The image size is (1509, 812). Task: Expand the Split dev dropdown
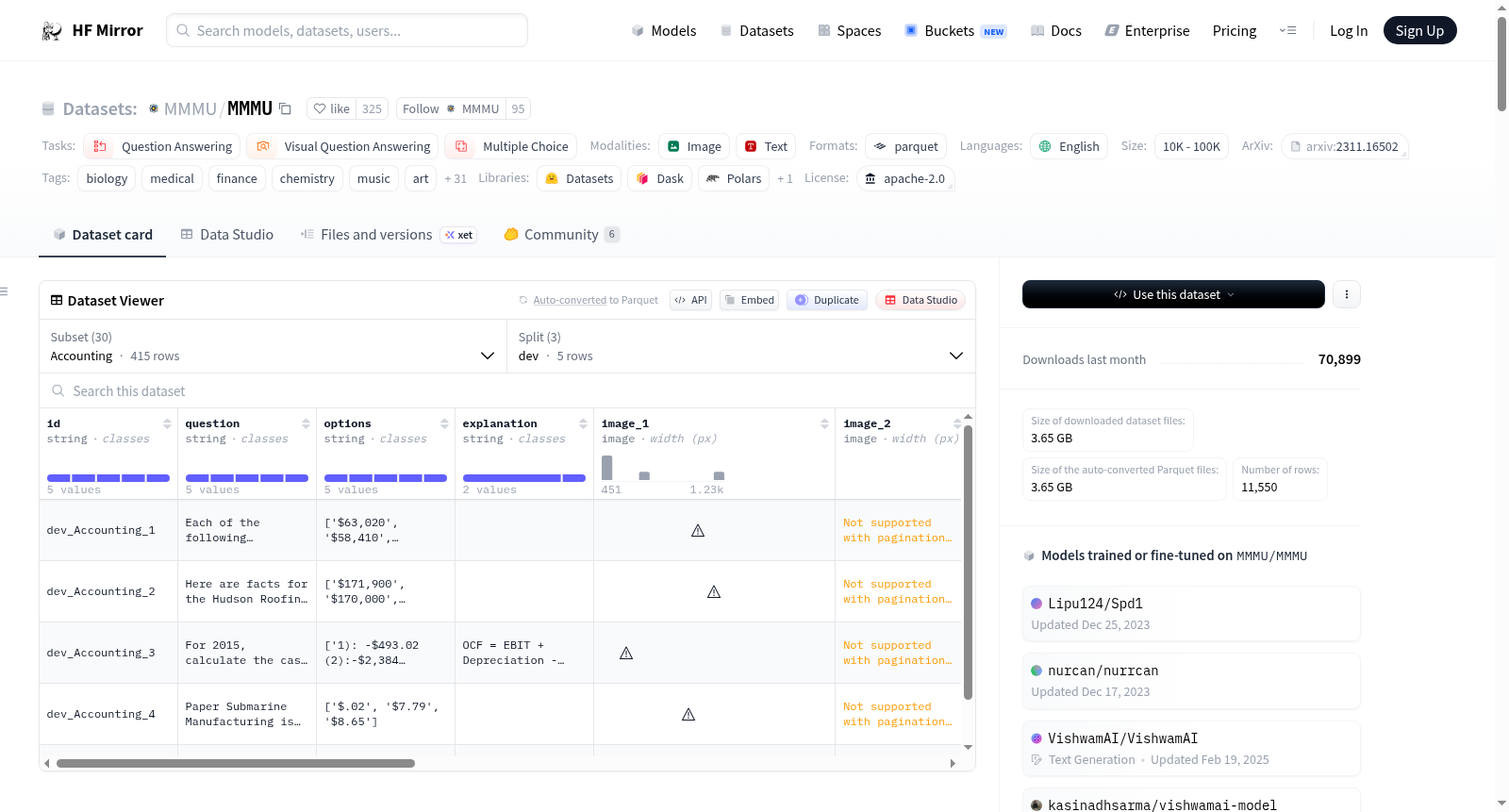741,346
